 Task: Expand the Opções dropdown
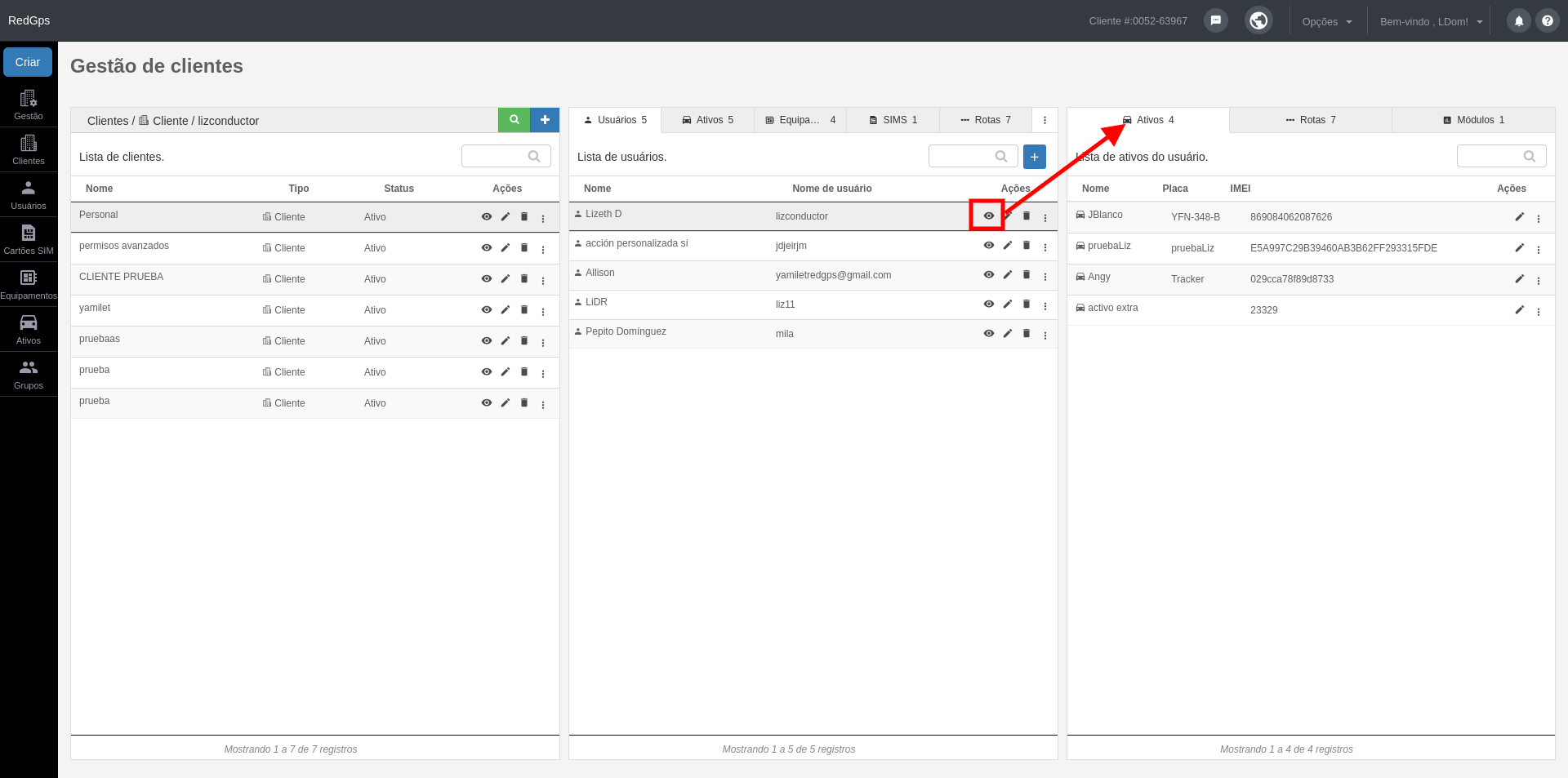click(1327, 21)
